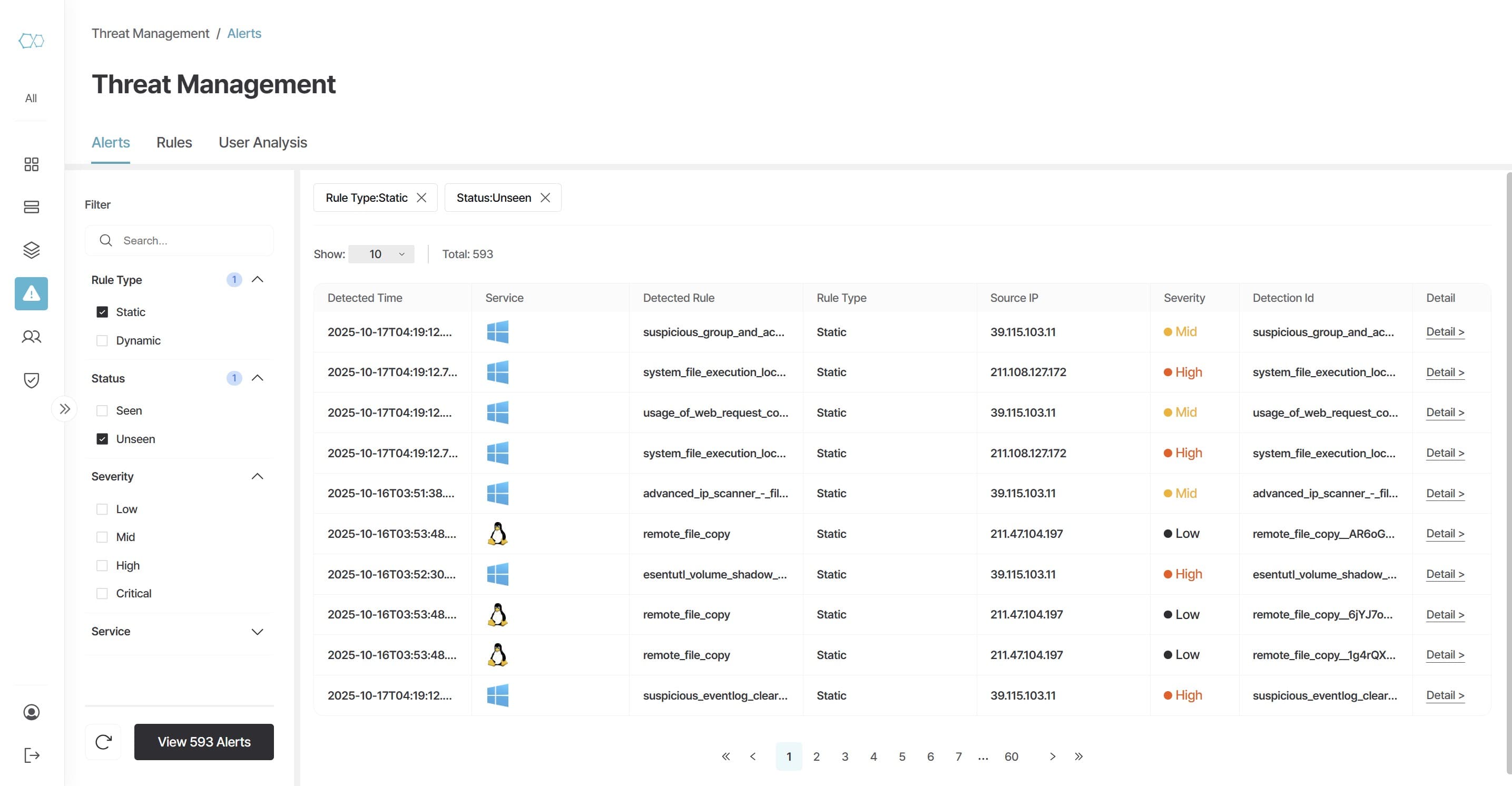The width and height of the screenshot is (1512, 786).
Task: Click the logout icon at sidebar bottom
Action: tap(31, 755)
